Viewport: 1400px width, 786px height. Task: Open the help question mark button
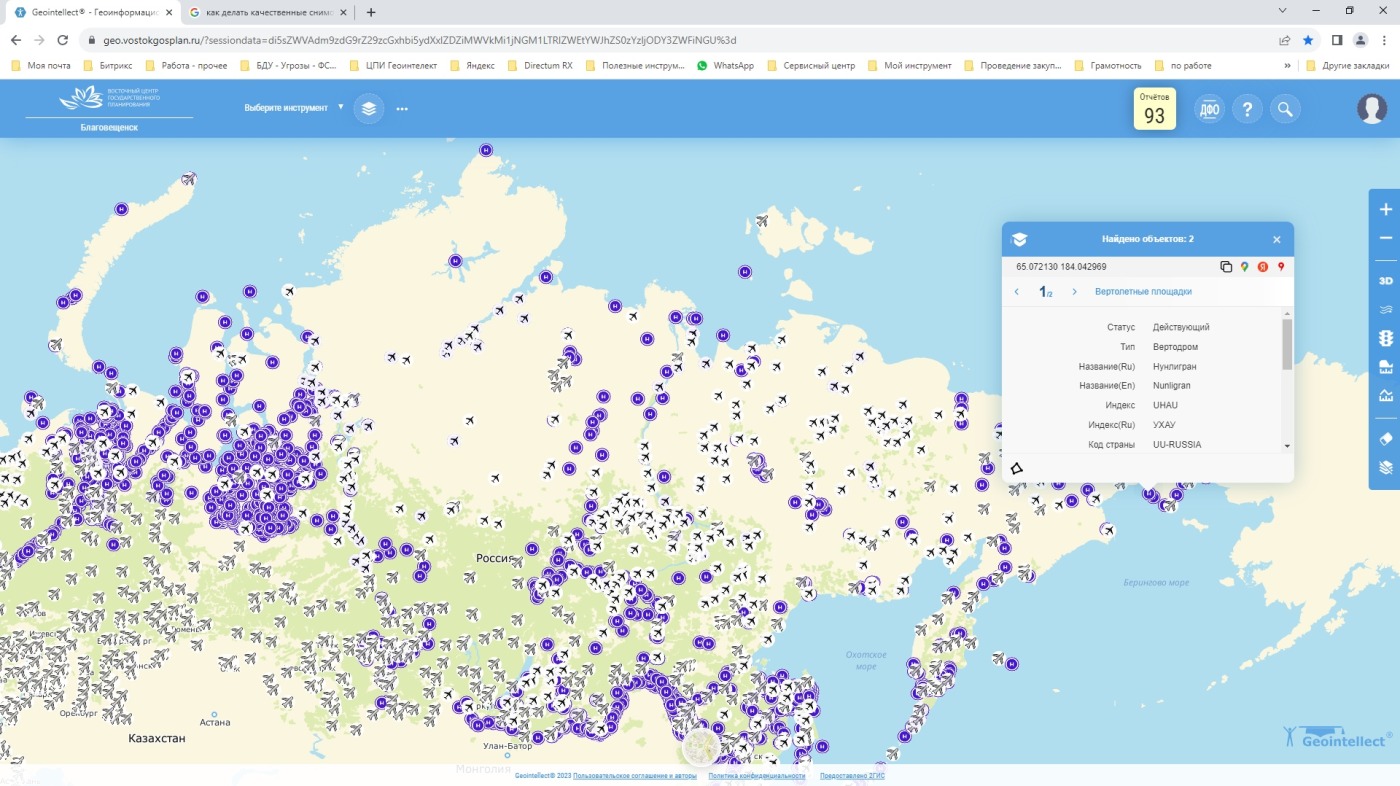pyautogui.click(x=1247, y=109)
